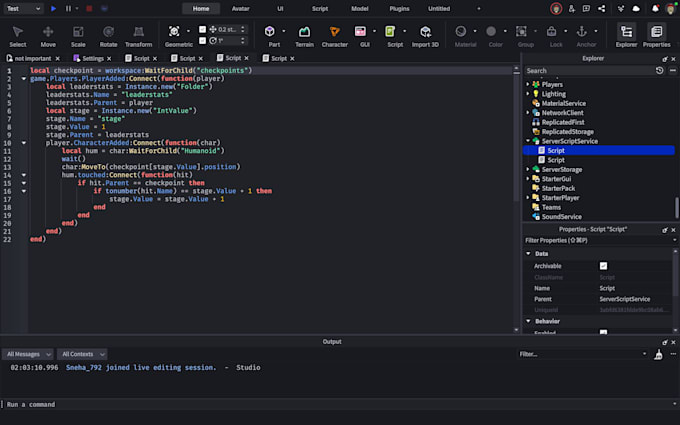Open the Terrain editor
This screenshot has width=680, height=425.
304,36
